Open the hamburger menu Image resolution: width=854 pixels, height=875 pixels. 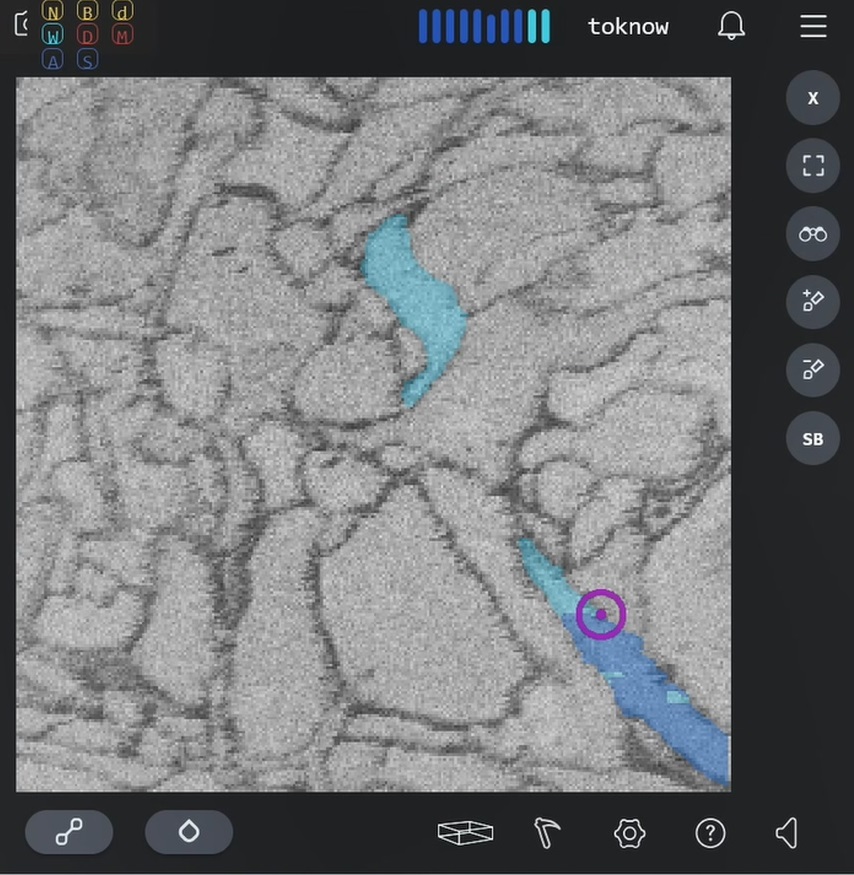813,27
